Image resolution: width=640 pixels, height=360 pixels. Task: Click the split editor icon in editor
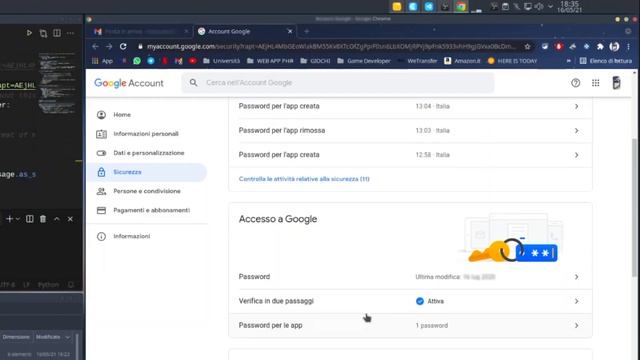tap(57, 33)
